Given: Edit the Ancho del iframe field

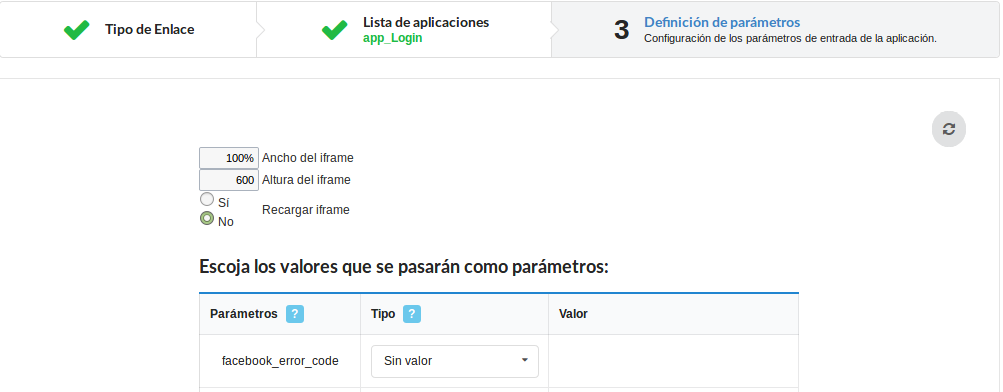Looking at the screenshot, I should pos(229,158).
